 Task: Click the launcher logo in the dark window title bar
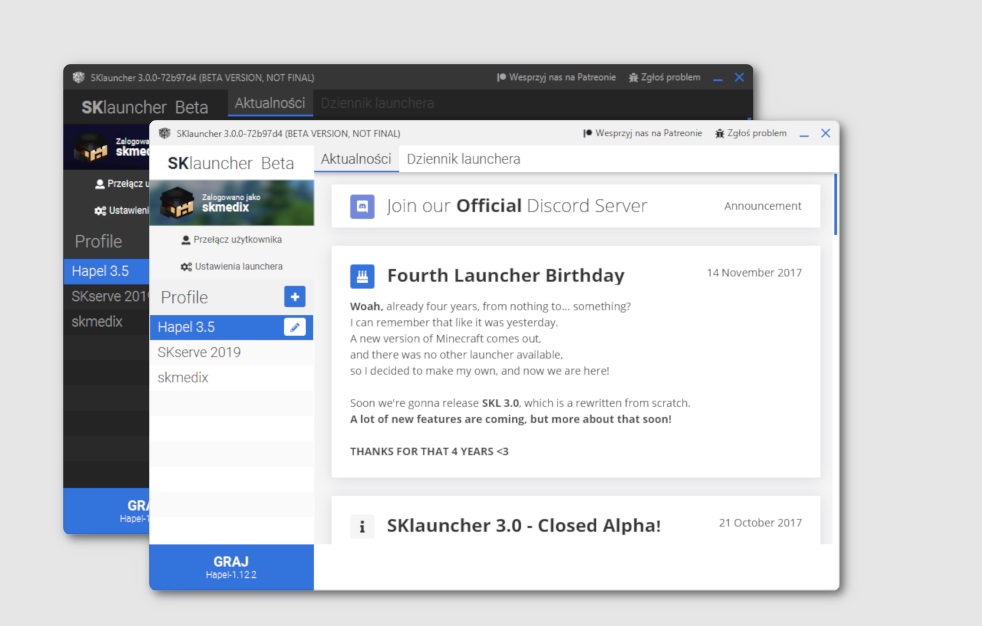coord(79,78)
